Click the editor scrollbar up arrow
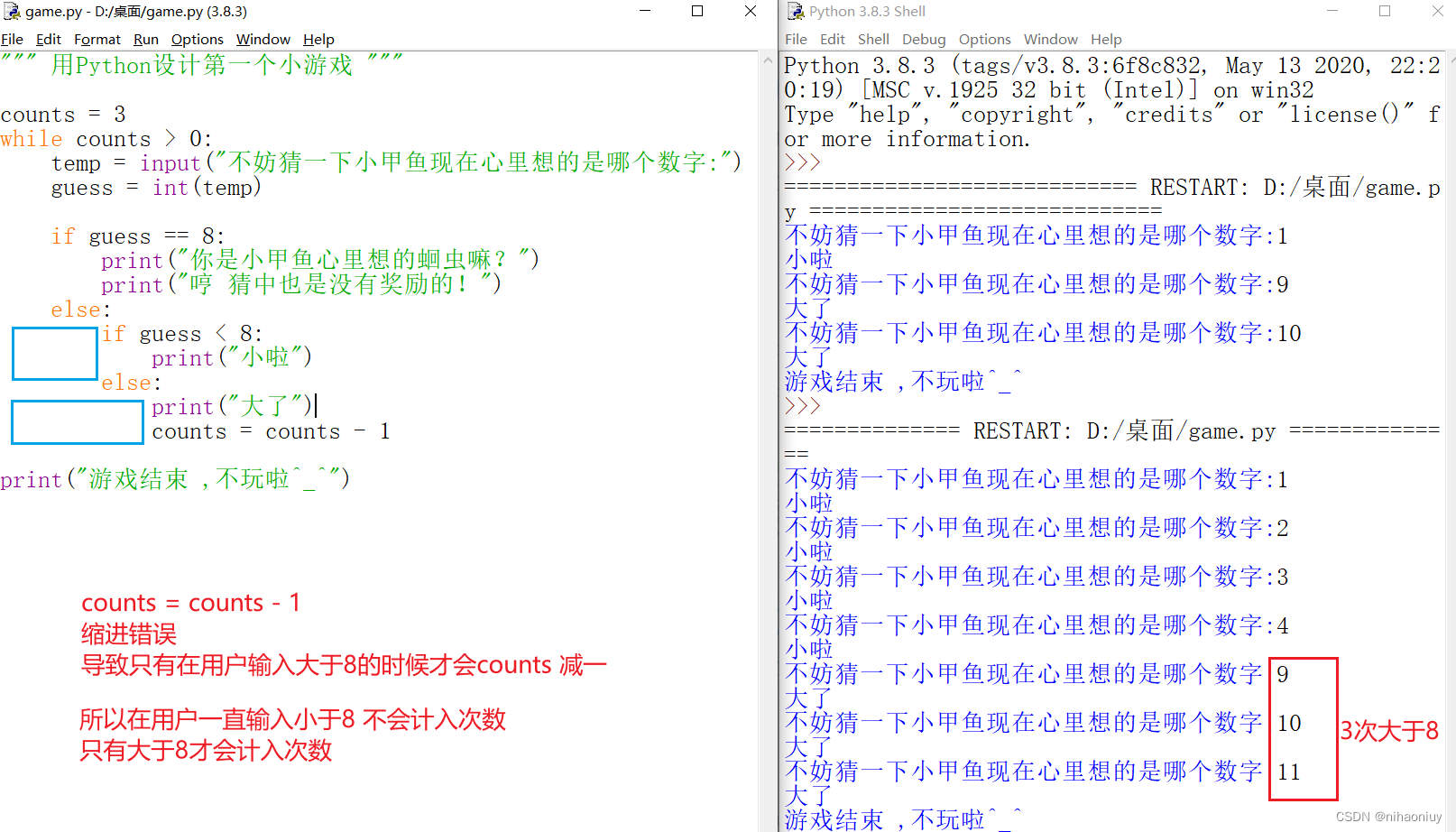Image resolution: width=1456 pixels, height=832 pixels. pos(768,60)
